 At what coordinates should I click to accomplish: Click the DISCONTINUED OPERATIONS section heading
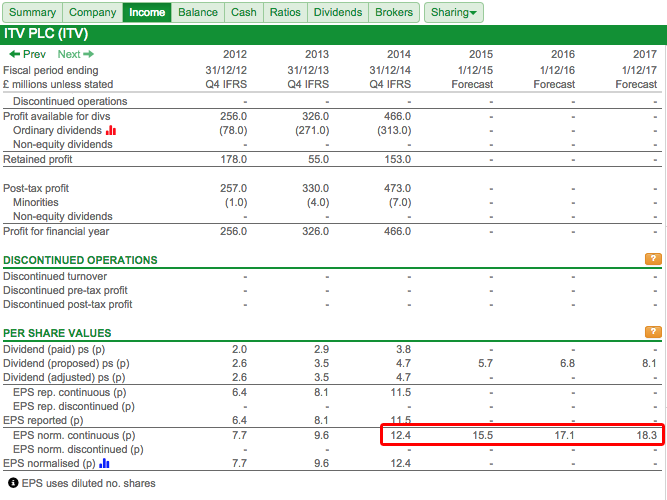[x=80, y=260]
